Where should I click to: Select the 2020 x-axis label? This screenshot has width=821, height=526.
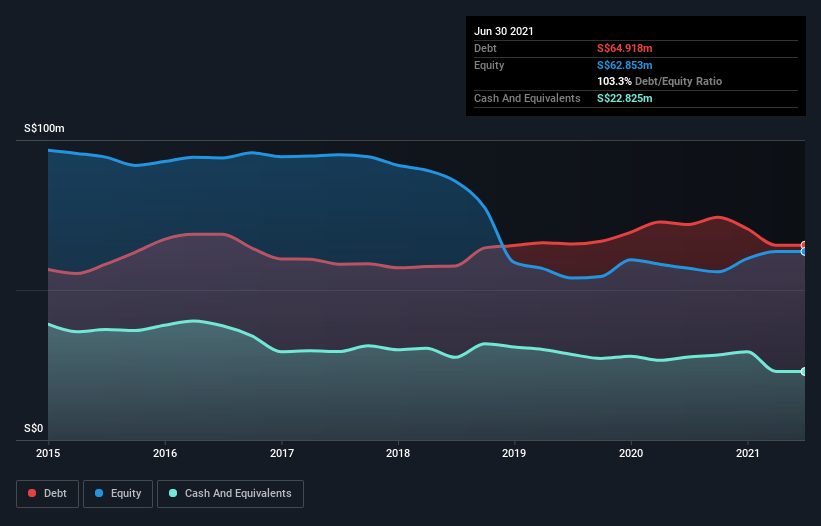[631, 453]
